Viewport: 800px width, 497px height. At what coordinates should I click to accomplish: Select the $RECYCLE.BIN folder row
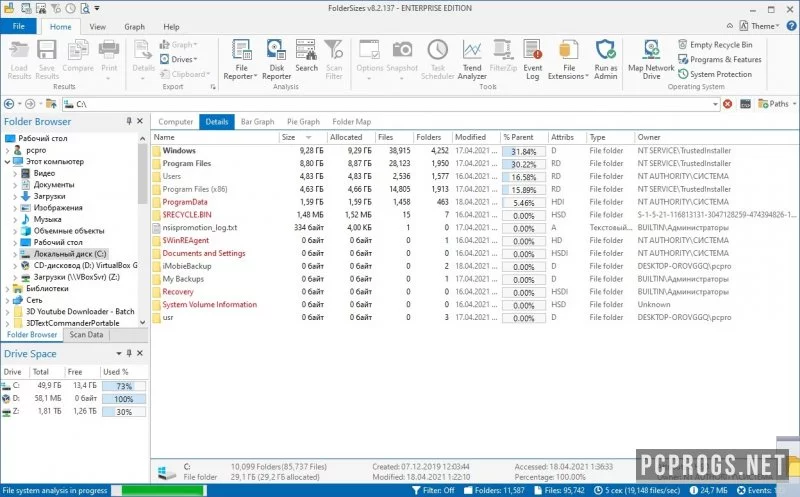[x=476, y=215]
